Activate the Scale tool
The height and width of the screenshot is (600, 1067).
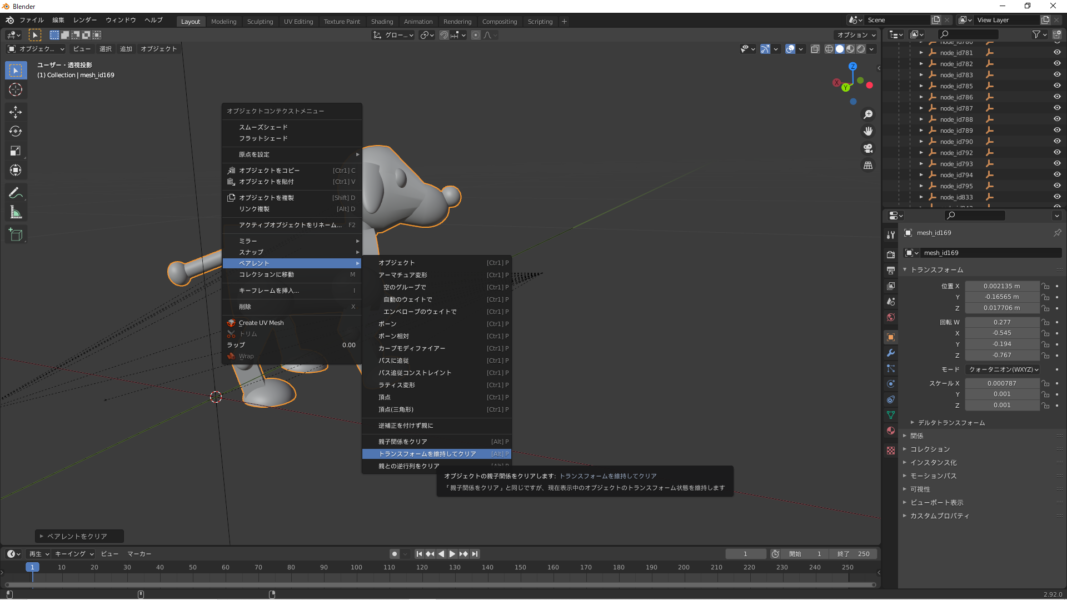pos(16,151)
